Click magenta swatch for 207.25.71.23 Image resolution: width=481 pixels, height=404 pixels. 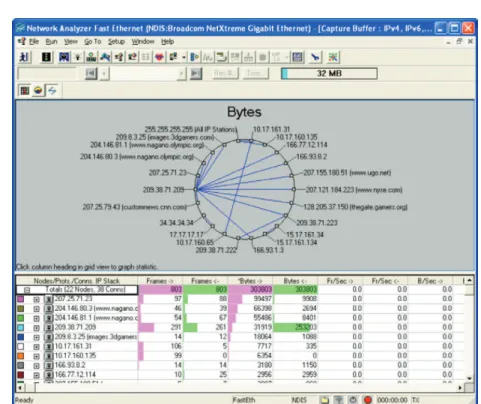click(21, 299)
